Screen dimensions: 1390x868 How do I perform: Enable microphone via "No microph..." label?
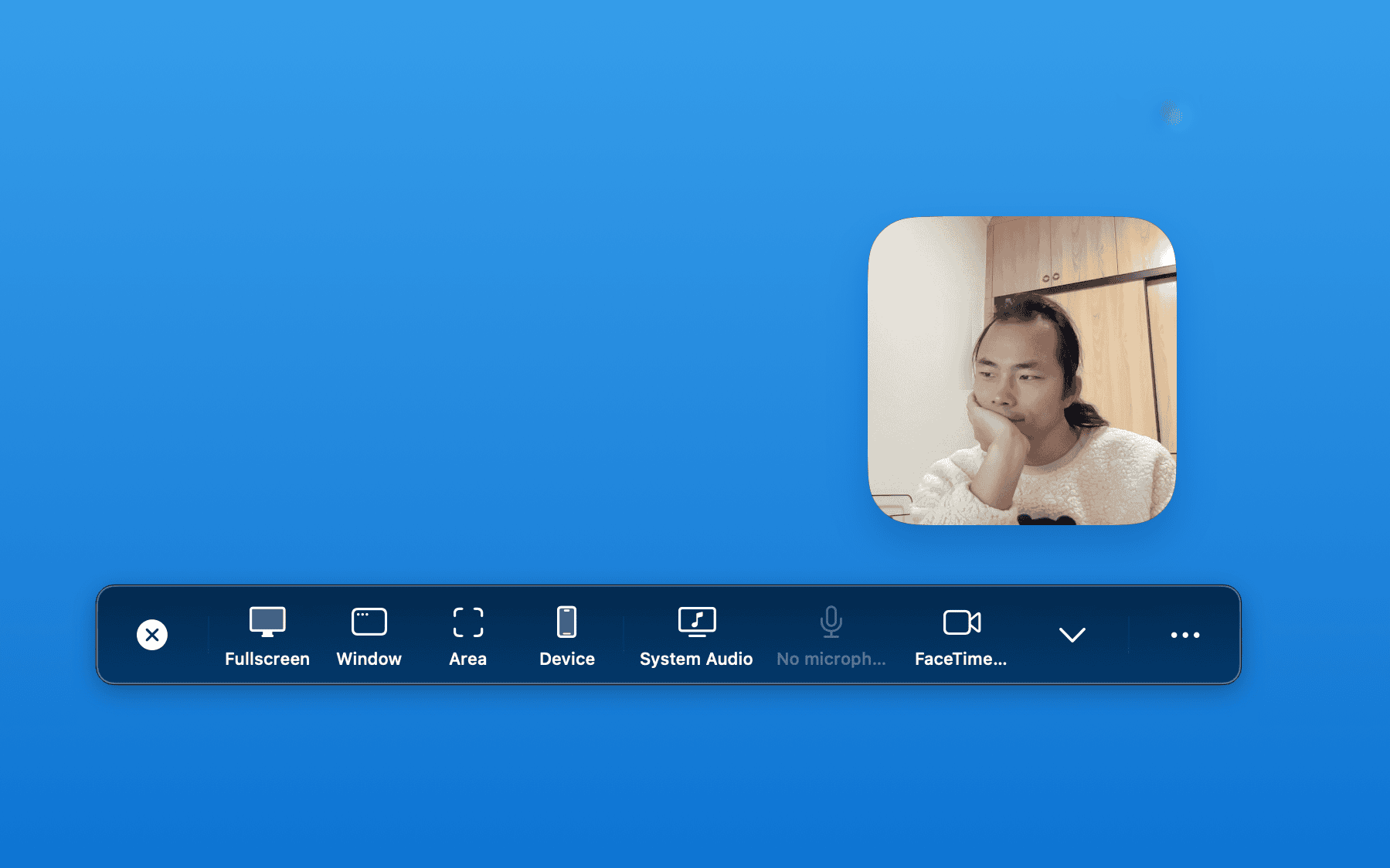point(831,659)
